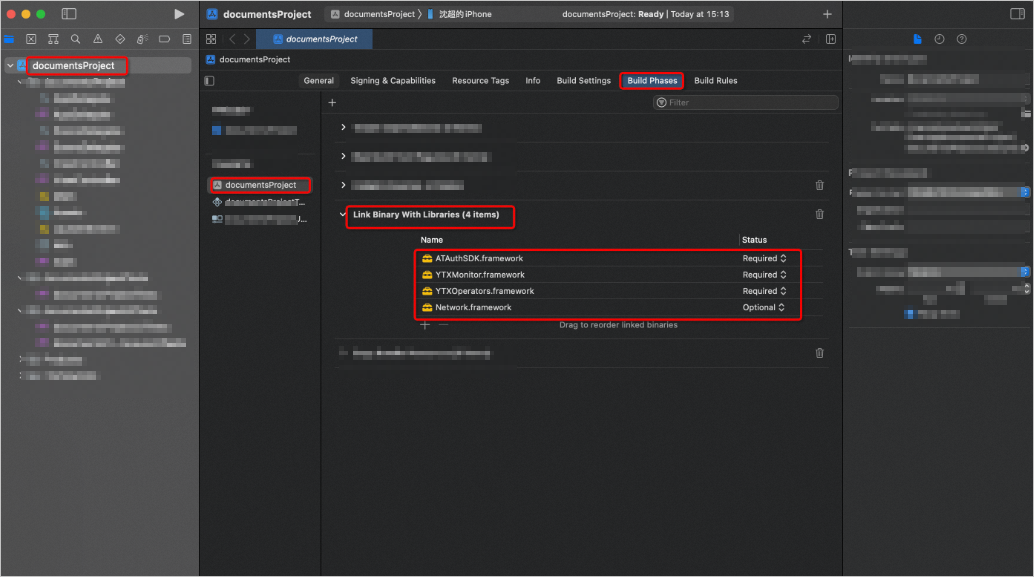The image size is (1034, 577).
Task: Click the Name column header
Action: (x=432, y=240)
